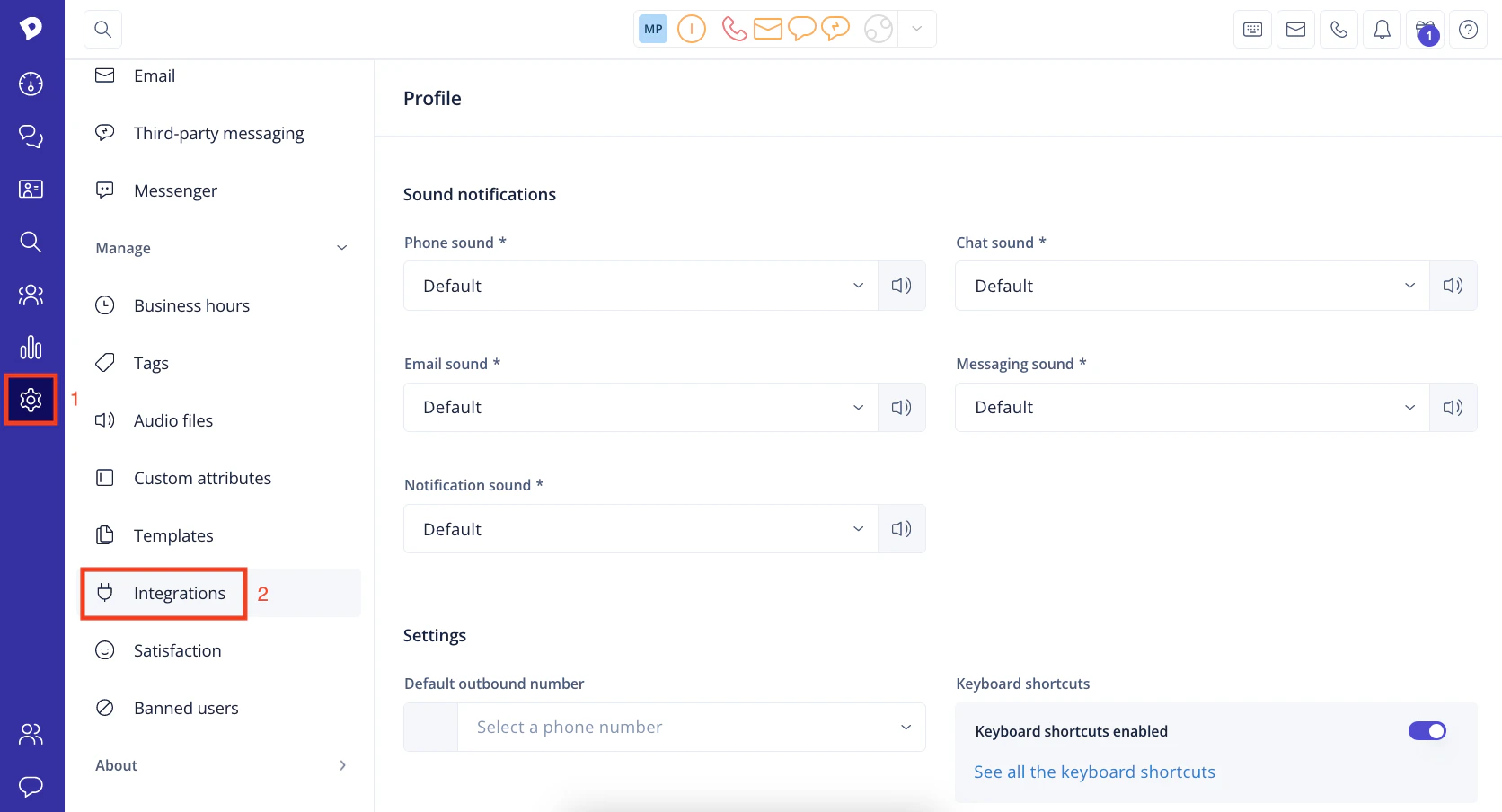Viewport: 1502px width, 812px height.
Task: Open Audio files menu item
Action: click(x=221, y=420)
